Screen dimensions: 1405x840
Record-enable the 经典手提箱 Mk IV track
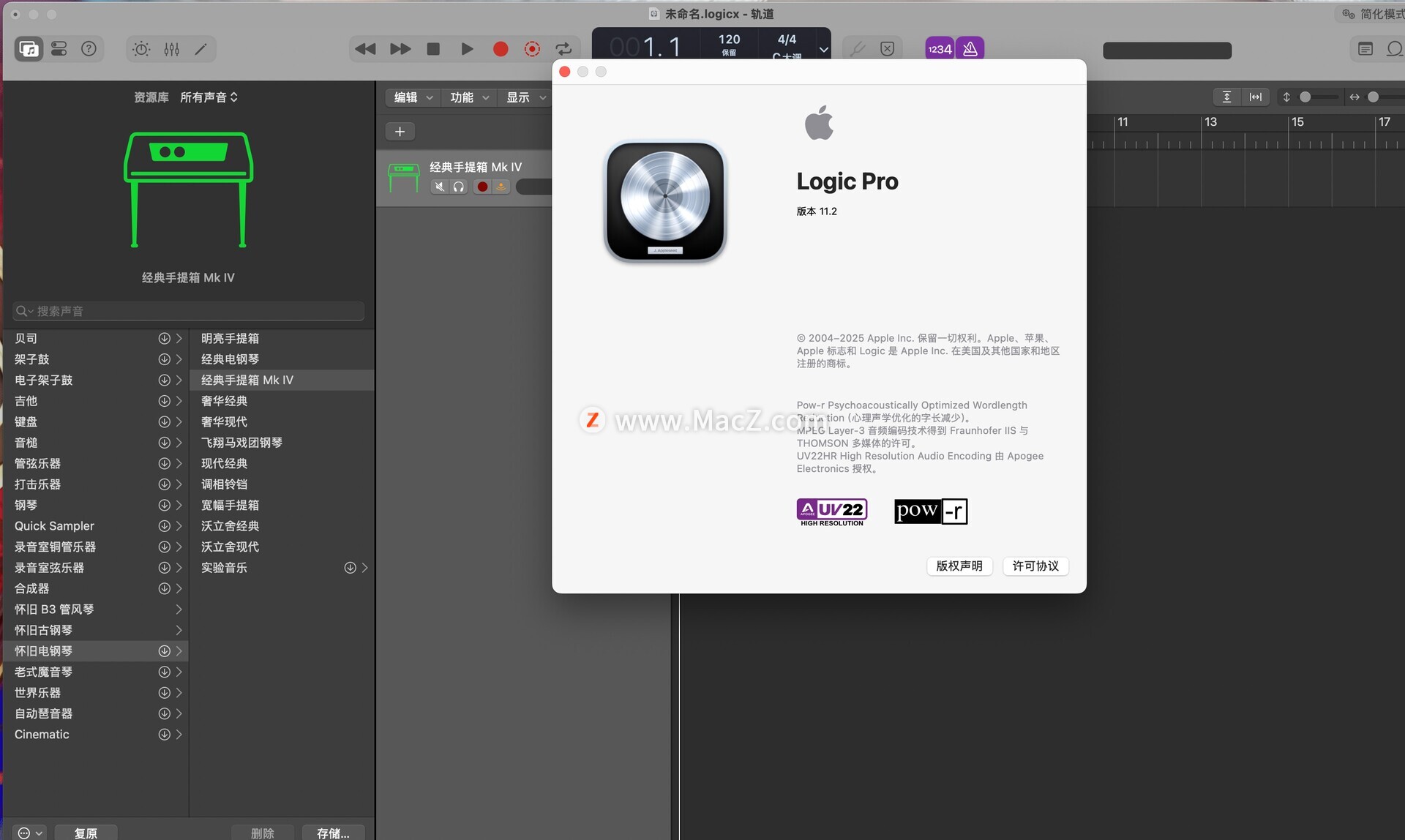point(482,187)
